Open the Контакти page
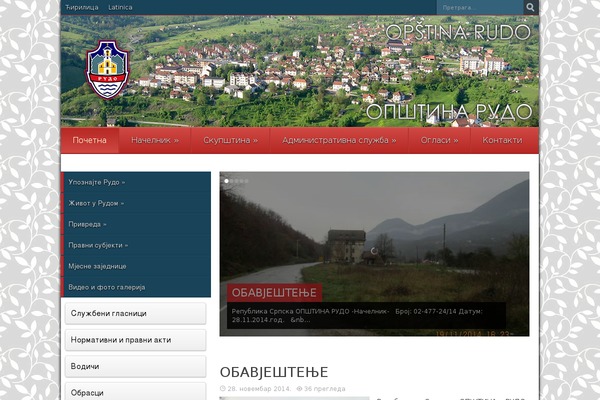The image size is (600, 400). 502,140
